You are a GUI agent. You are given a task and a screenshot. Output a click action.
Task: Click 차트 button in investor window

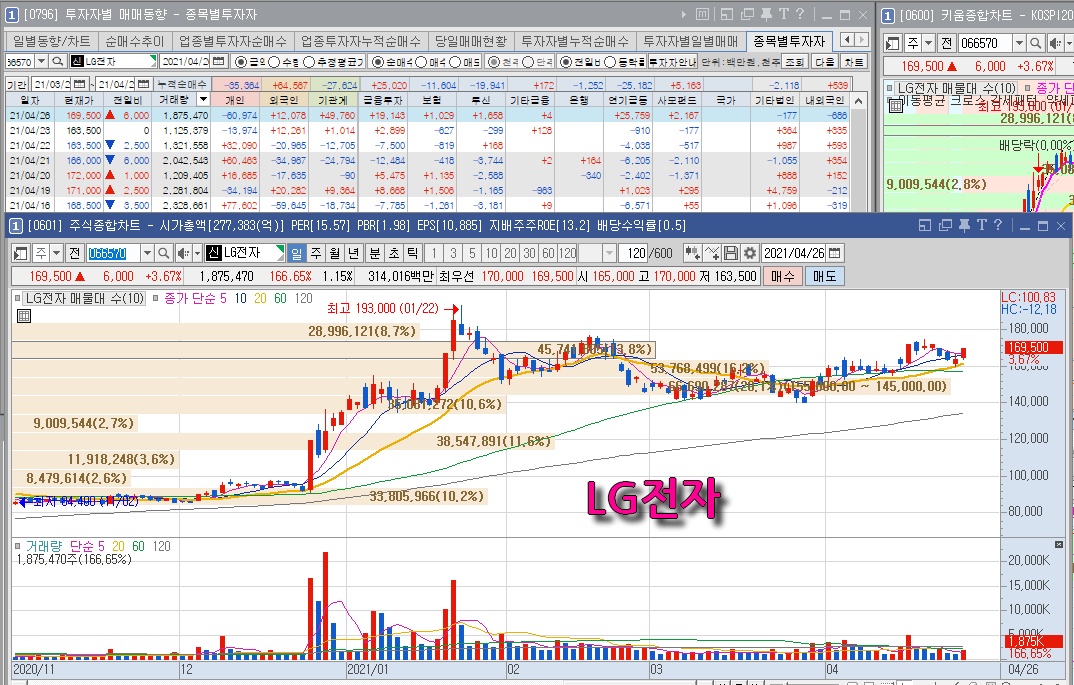click(x=853, y=62)
